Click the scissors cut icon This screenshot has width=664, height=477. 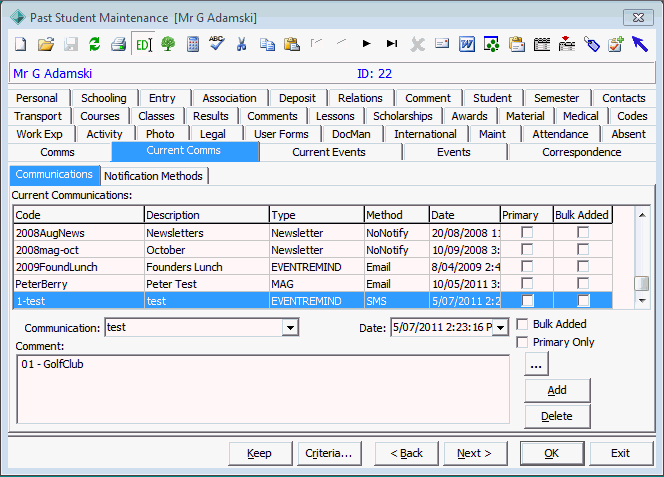pyautogui.click(x=241, y=44)
